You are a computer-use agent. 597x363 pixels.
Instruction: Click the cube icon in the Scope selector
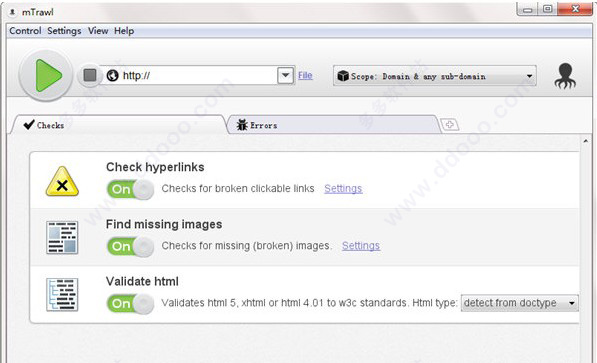click(x=343, y=76)
